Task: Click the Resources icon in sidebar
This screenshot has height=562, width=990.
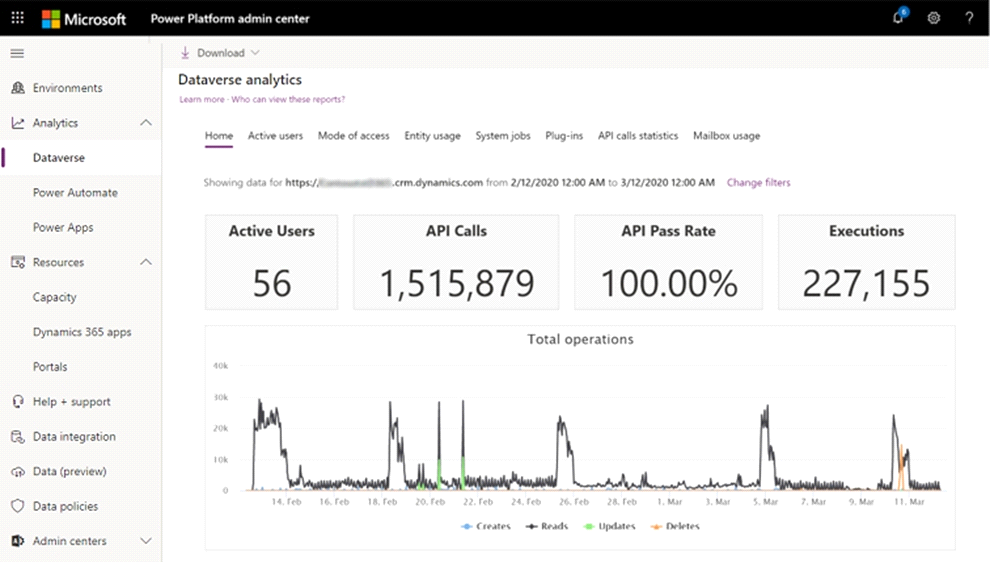Action: click(x=18, y=262)
